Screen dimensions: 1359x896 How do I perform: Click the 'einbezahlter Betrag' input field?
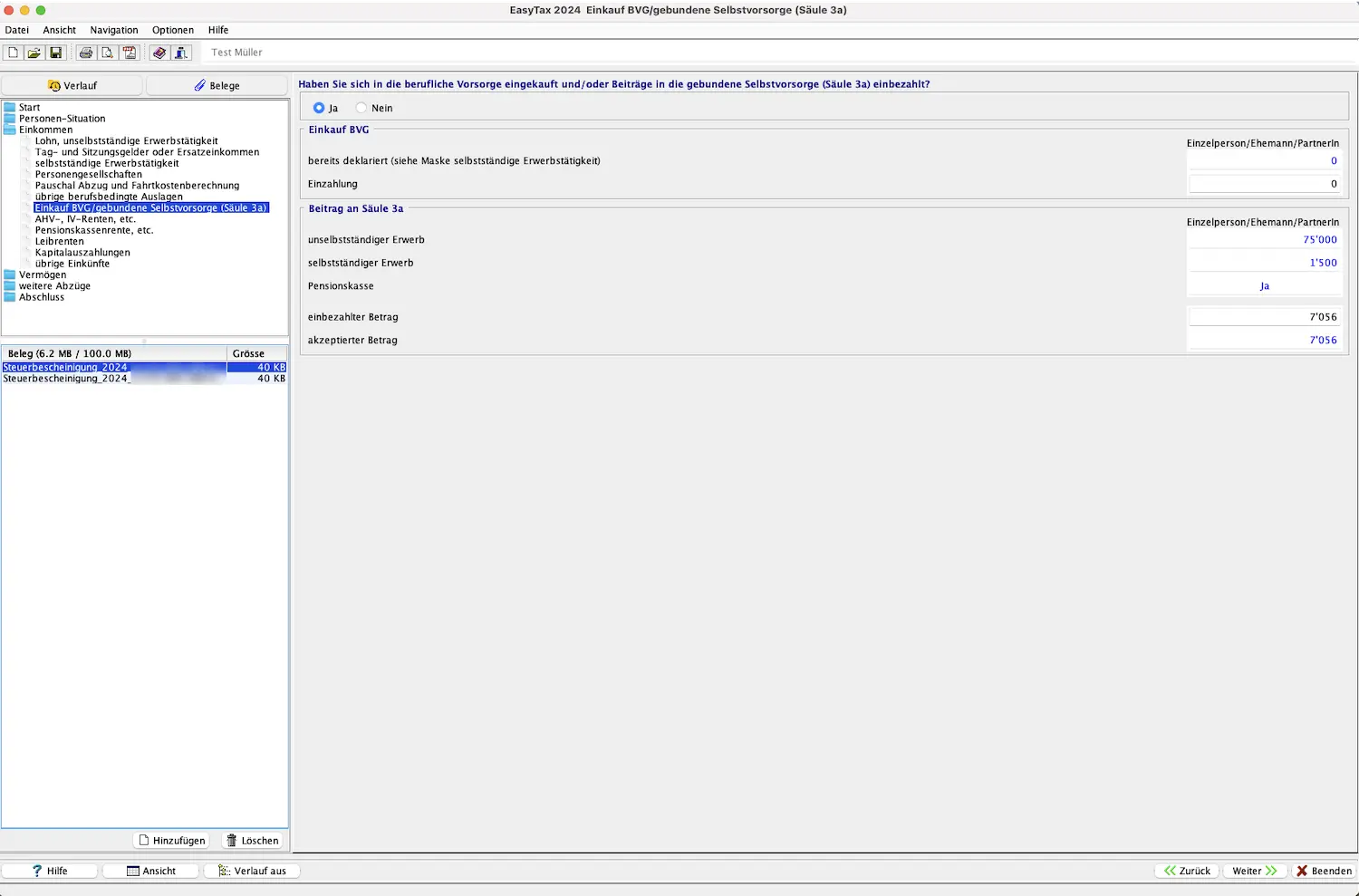pyautogui.click(x=1264, y=317)
